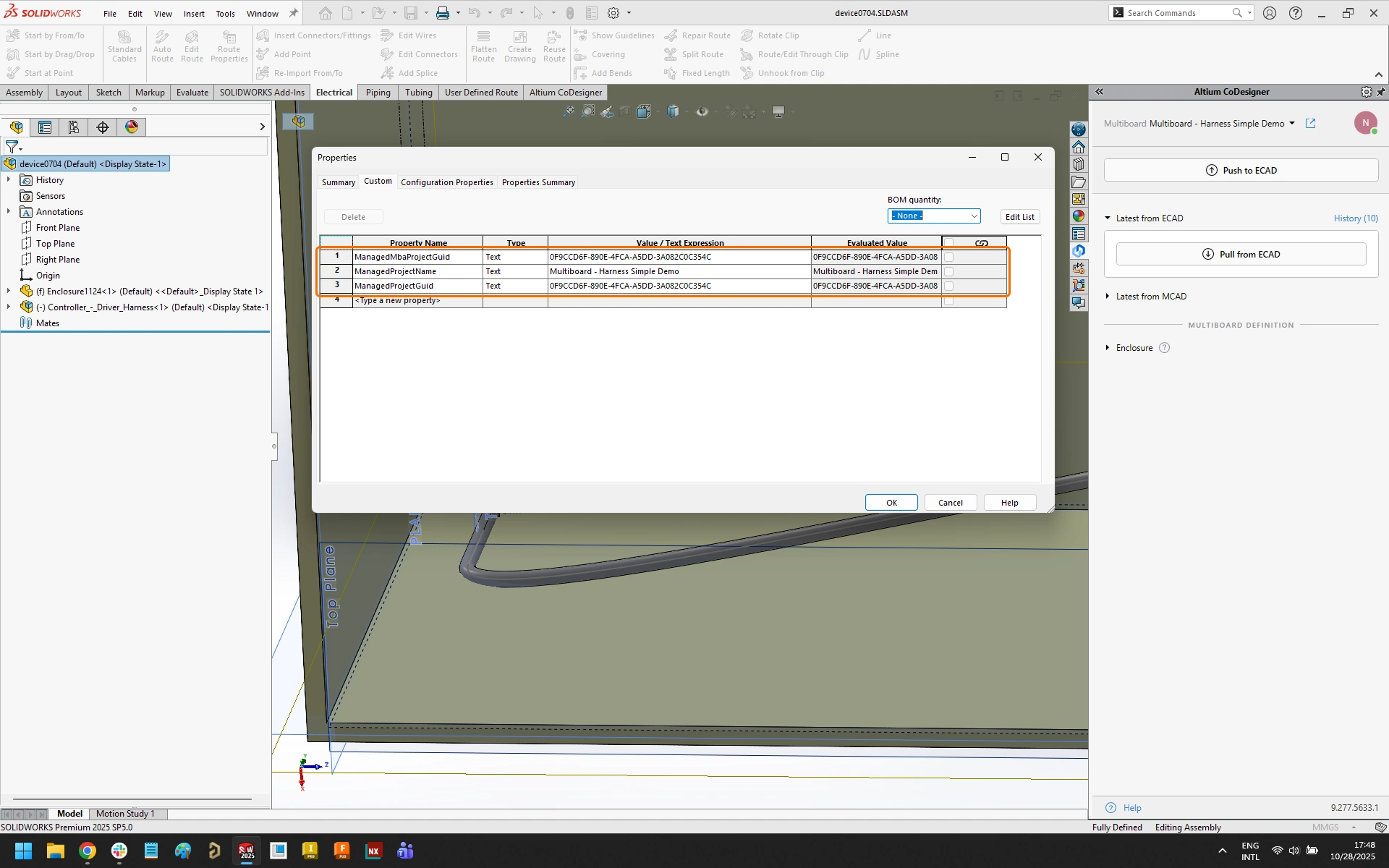1389x868 pixels.
Task: Open the ConfigurationManager tab icon
Action: [73, 127]
